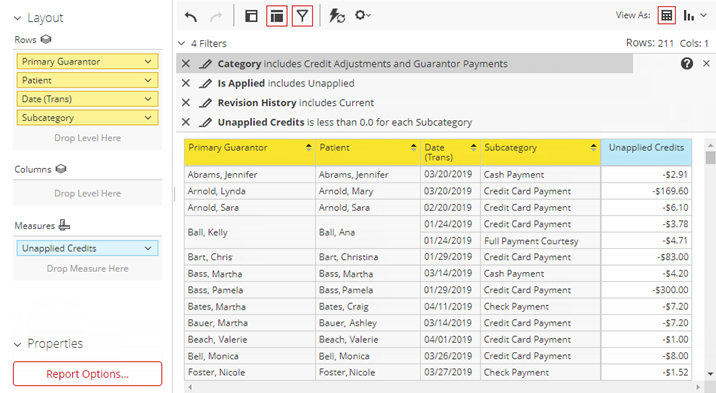Open Subcategory row level dropdown

point(148,117)
